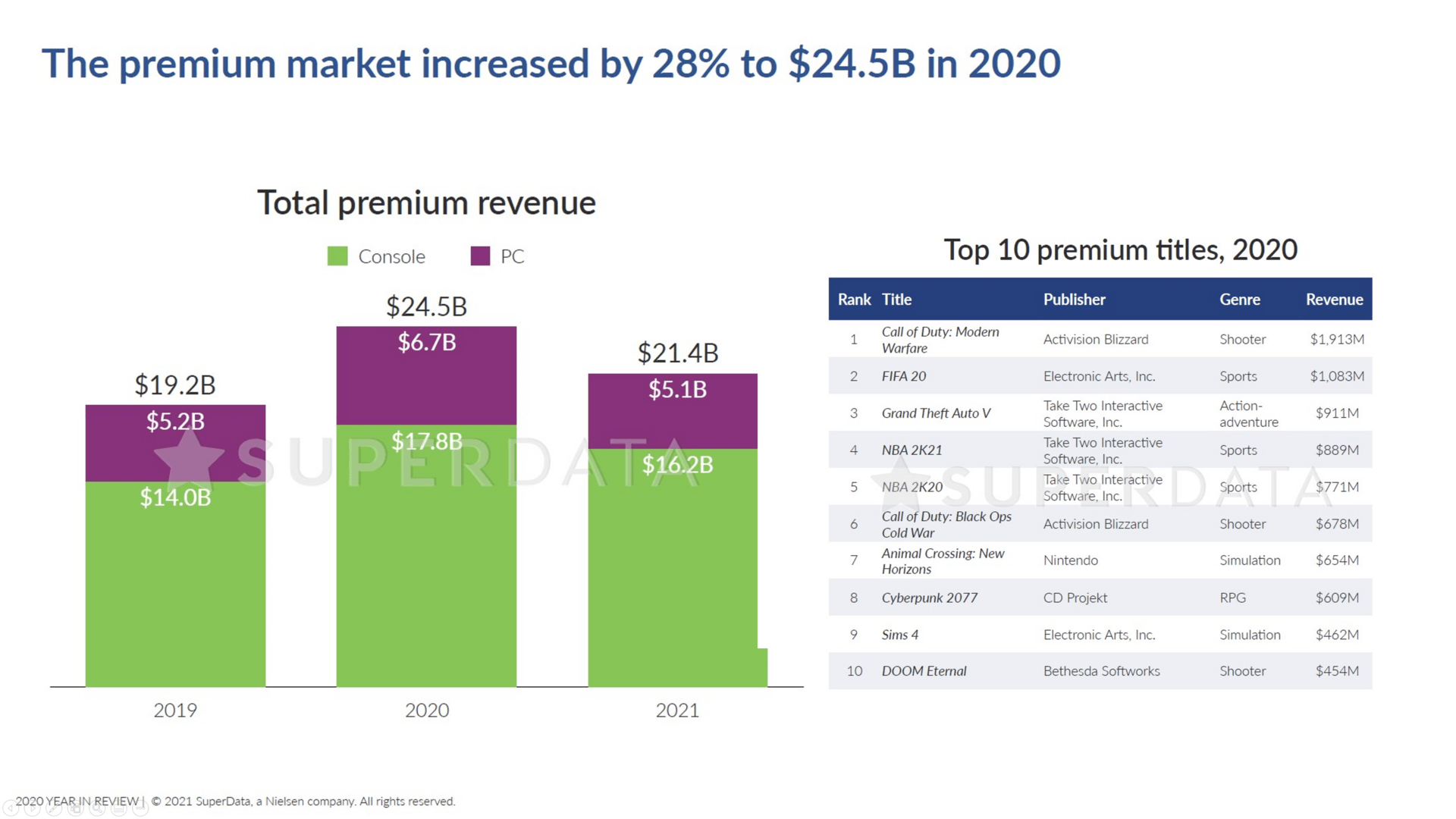This screenshot has width=1456, height=819.
Task: Open the see all slides view
Action: pos(76,809)
